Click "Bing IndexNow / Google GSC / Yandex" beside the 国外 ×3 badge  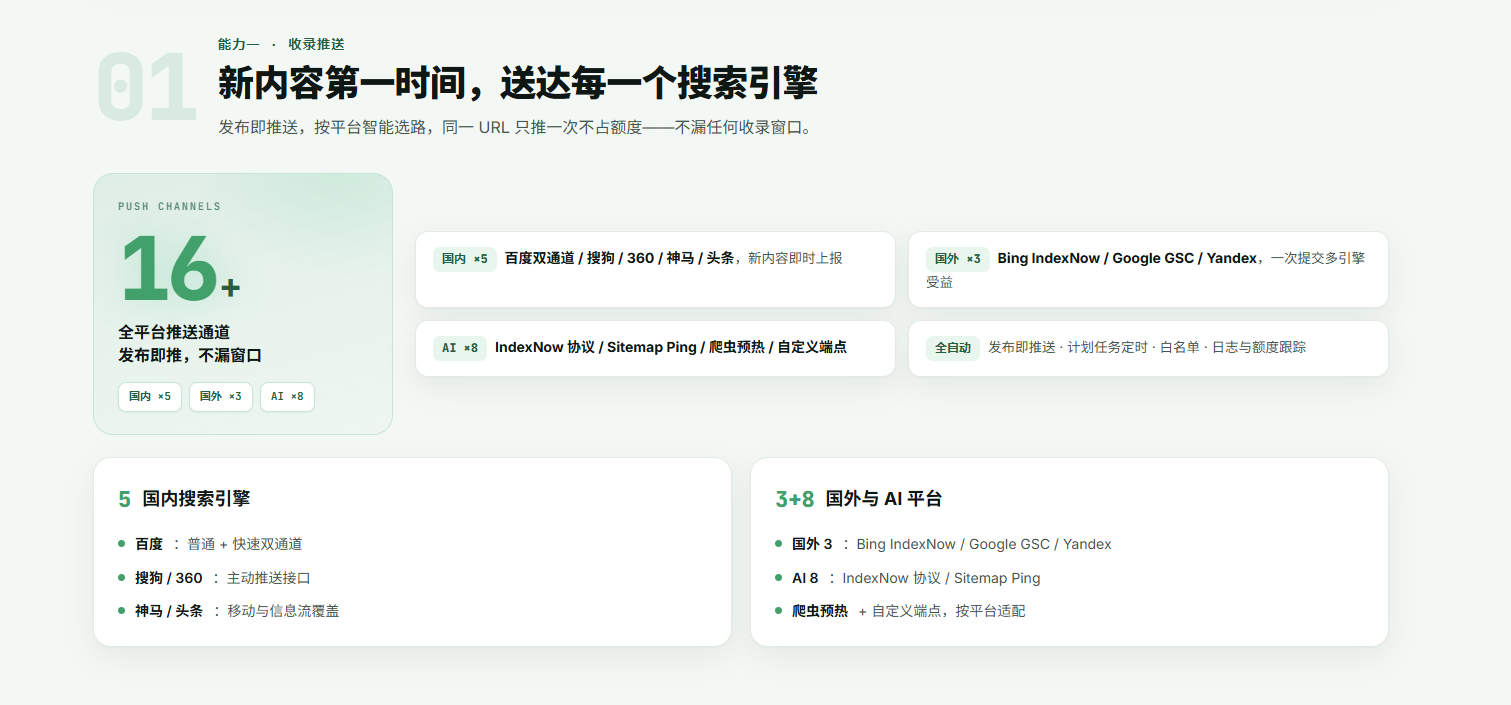1127,258
